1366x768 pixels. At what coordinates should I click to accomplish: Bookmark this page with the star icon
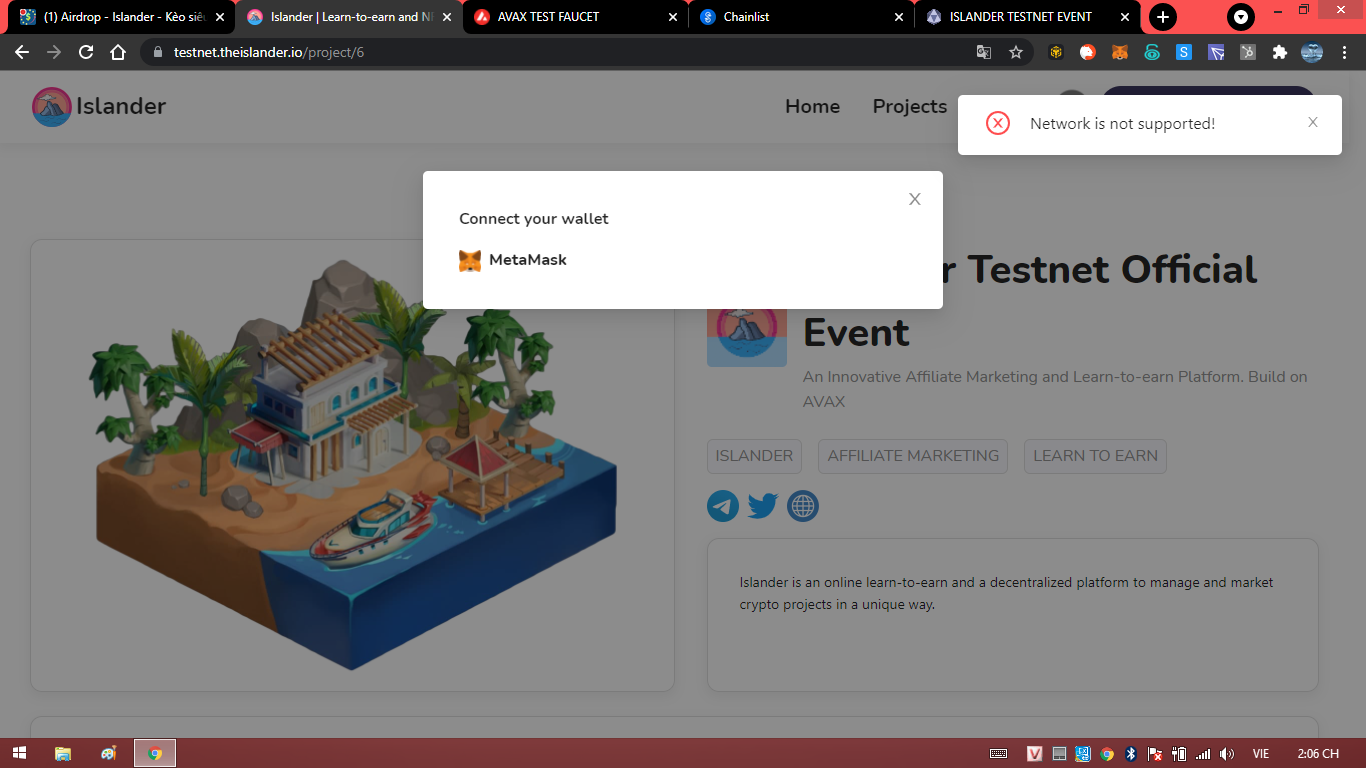pos(1016,52)
